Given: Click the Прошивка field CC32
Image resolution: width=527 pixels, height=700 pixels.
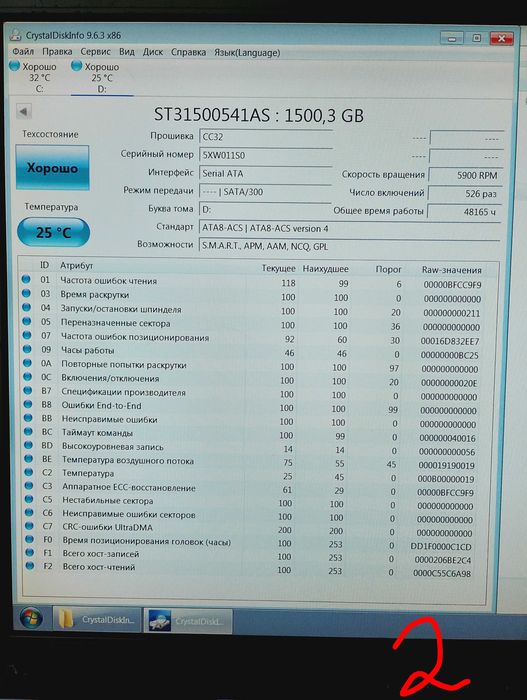Looking at the screenshot, I should 266,137.
